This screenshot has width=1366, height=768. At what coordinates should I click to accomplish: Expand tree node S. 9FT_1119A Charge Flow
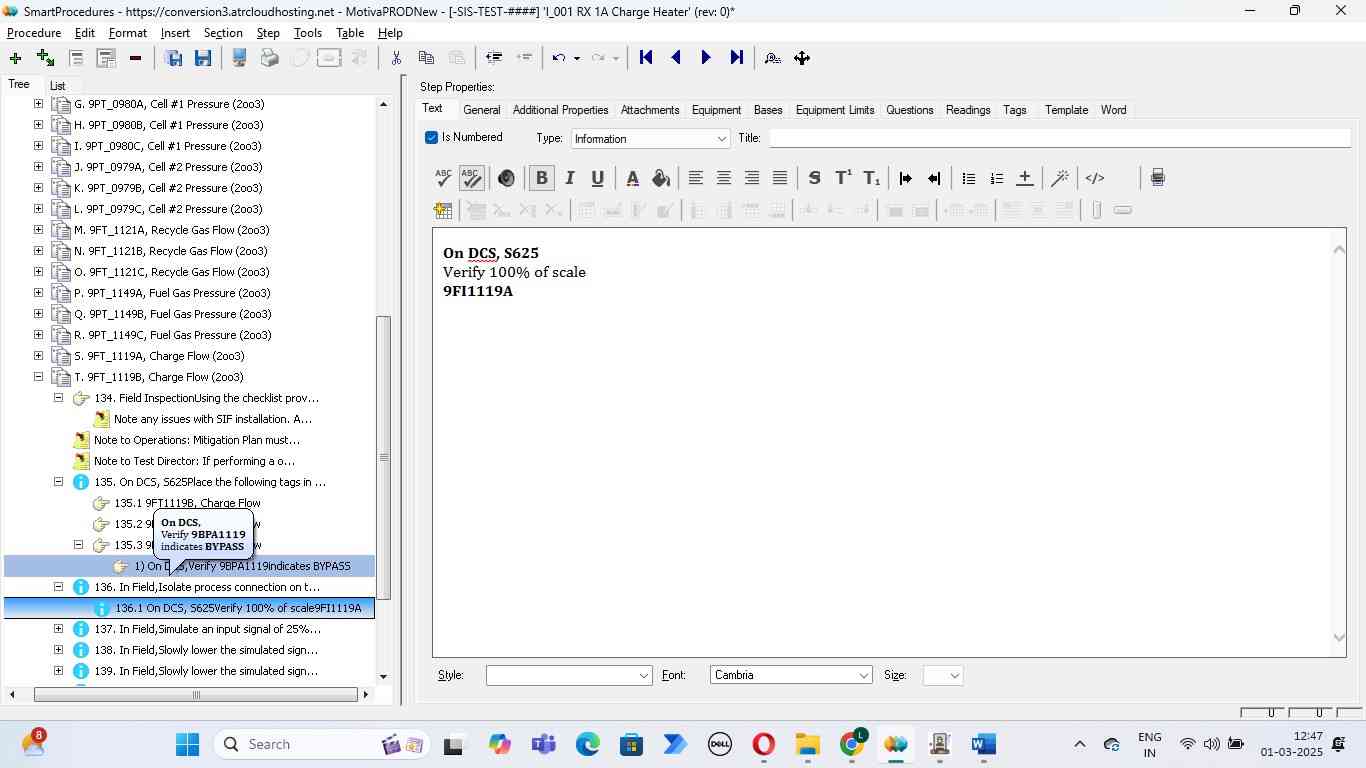(x=38, y=356)
